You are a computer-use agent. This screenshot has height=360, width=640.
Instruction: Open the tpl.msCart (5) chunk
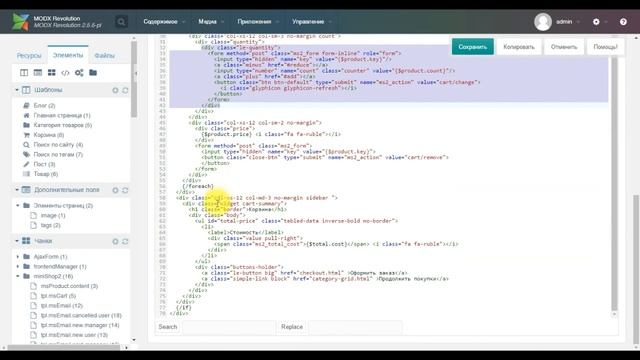(x=58, y=296)
